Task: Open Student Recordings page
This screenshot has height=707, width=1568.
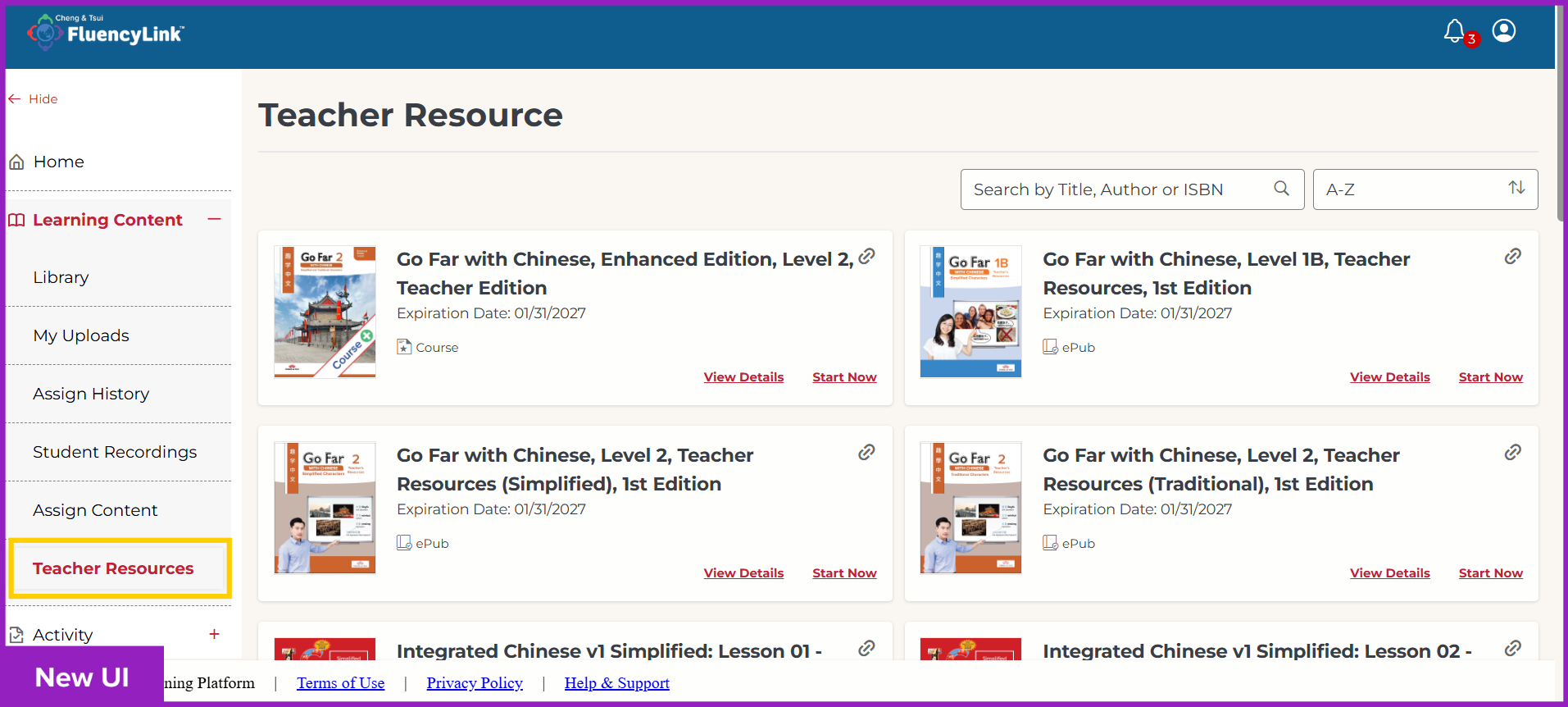Action: point(115,452)
